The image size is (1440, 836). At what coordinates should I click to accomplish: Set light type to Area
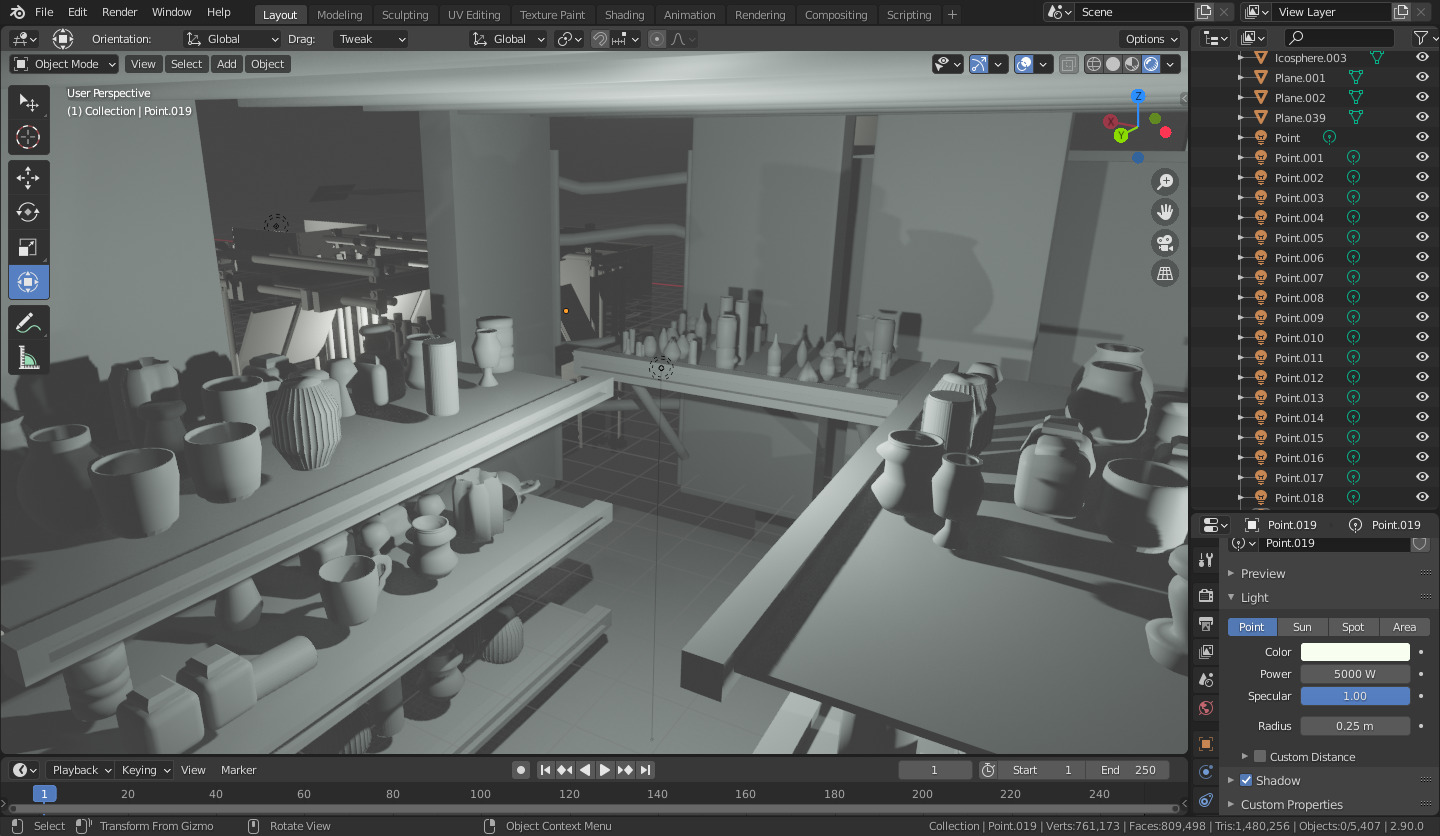(1404, 627)
